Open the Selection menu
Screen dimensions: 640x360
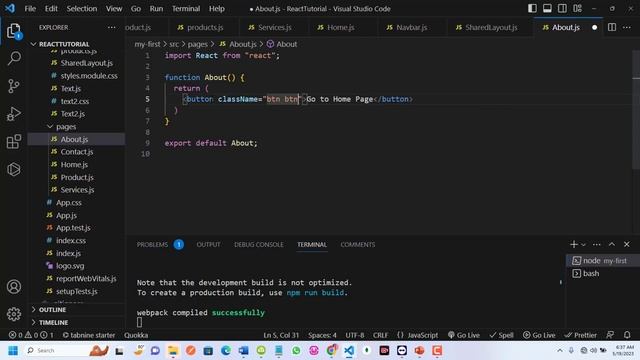[x=82, y=9]
